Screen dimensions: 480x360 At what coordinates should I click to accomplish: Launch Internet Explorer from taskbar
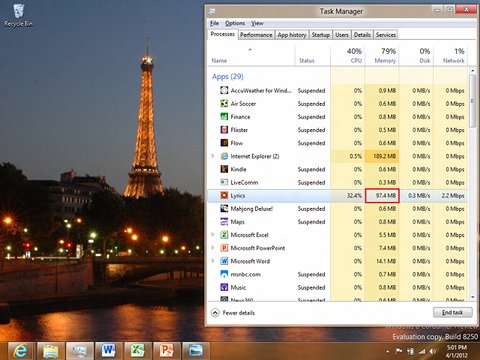tap(21, 351)
